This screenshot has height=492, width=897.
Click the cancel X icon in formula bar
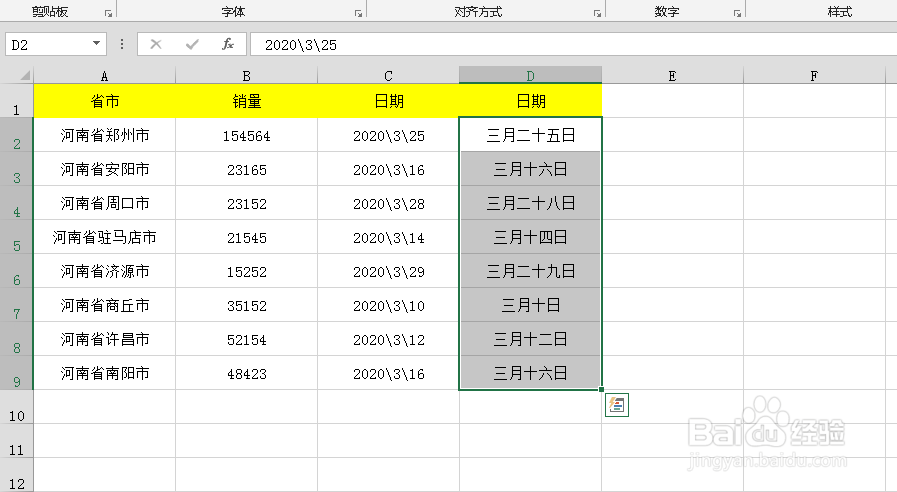tap(156, 45)
